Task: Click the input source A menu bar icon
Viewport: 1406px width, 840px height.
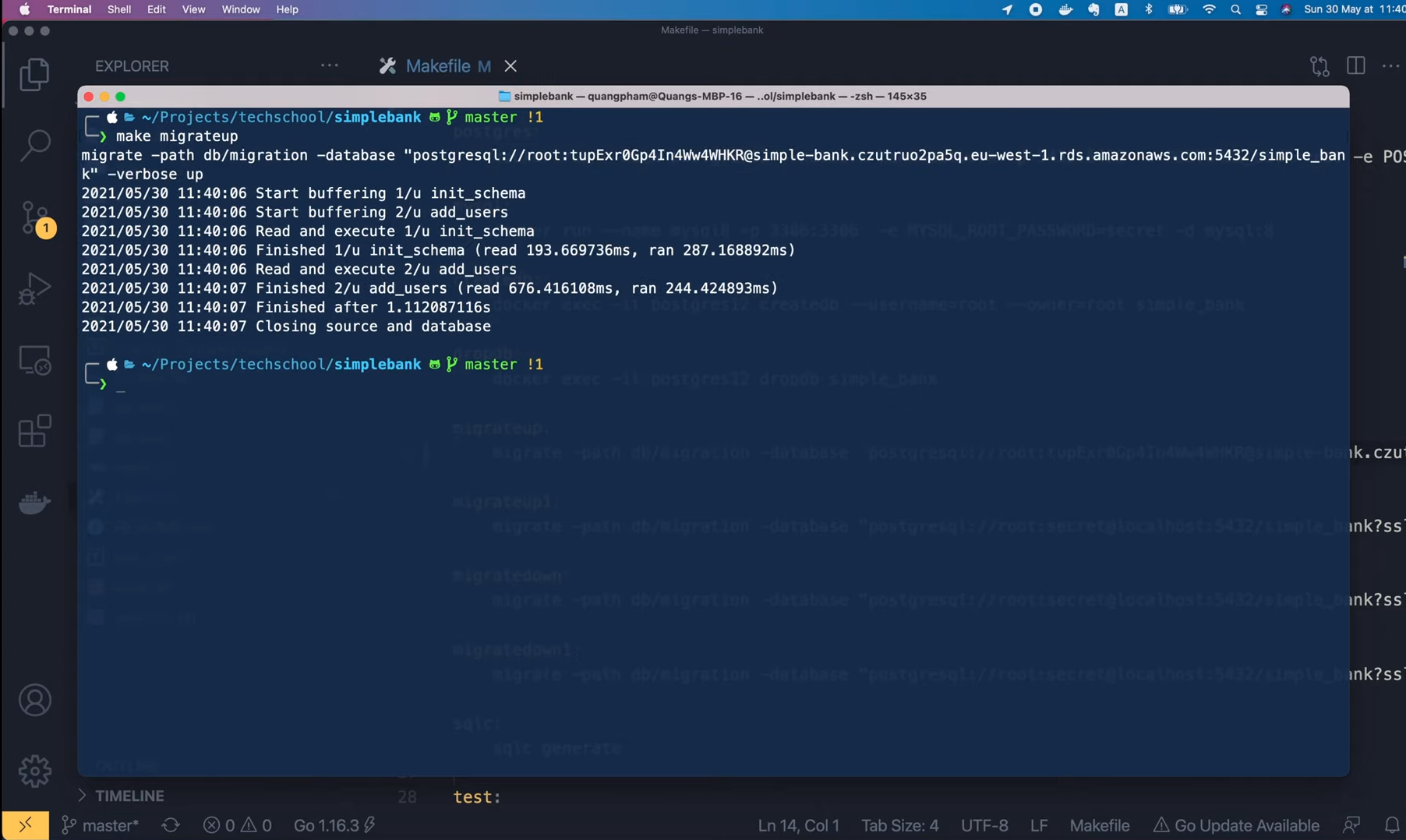Action: coord(1121,9)
